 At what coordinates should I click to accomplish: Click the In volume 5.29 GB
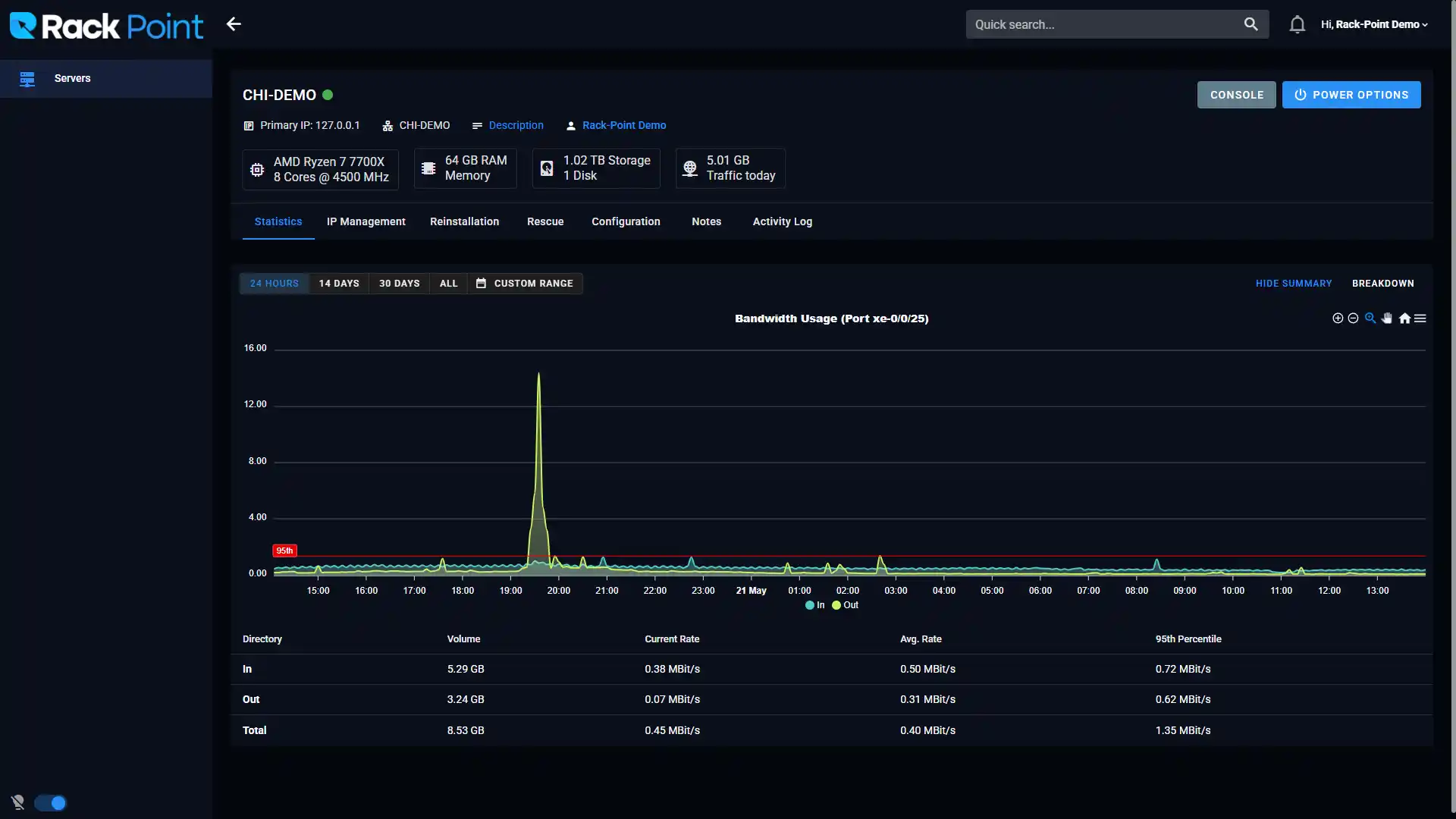click(466, 670)
